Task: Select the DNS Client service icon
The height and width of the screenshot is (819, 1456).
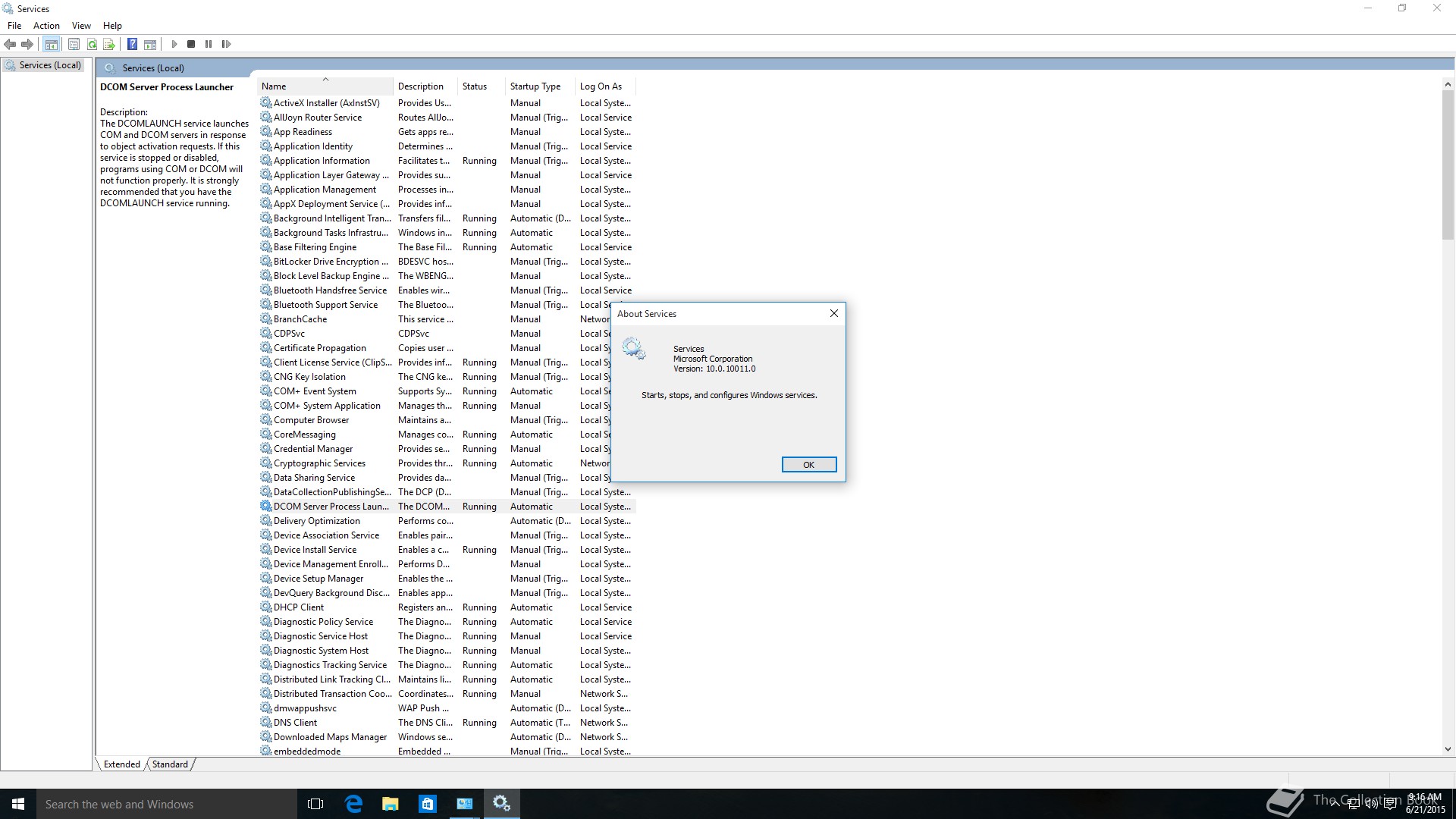Action: click(x=265, y=722)
